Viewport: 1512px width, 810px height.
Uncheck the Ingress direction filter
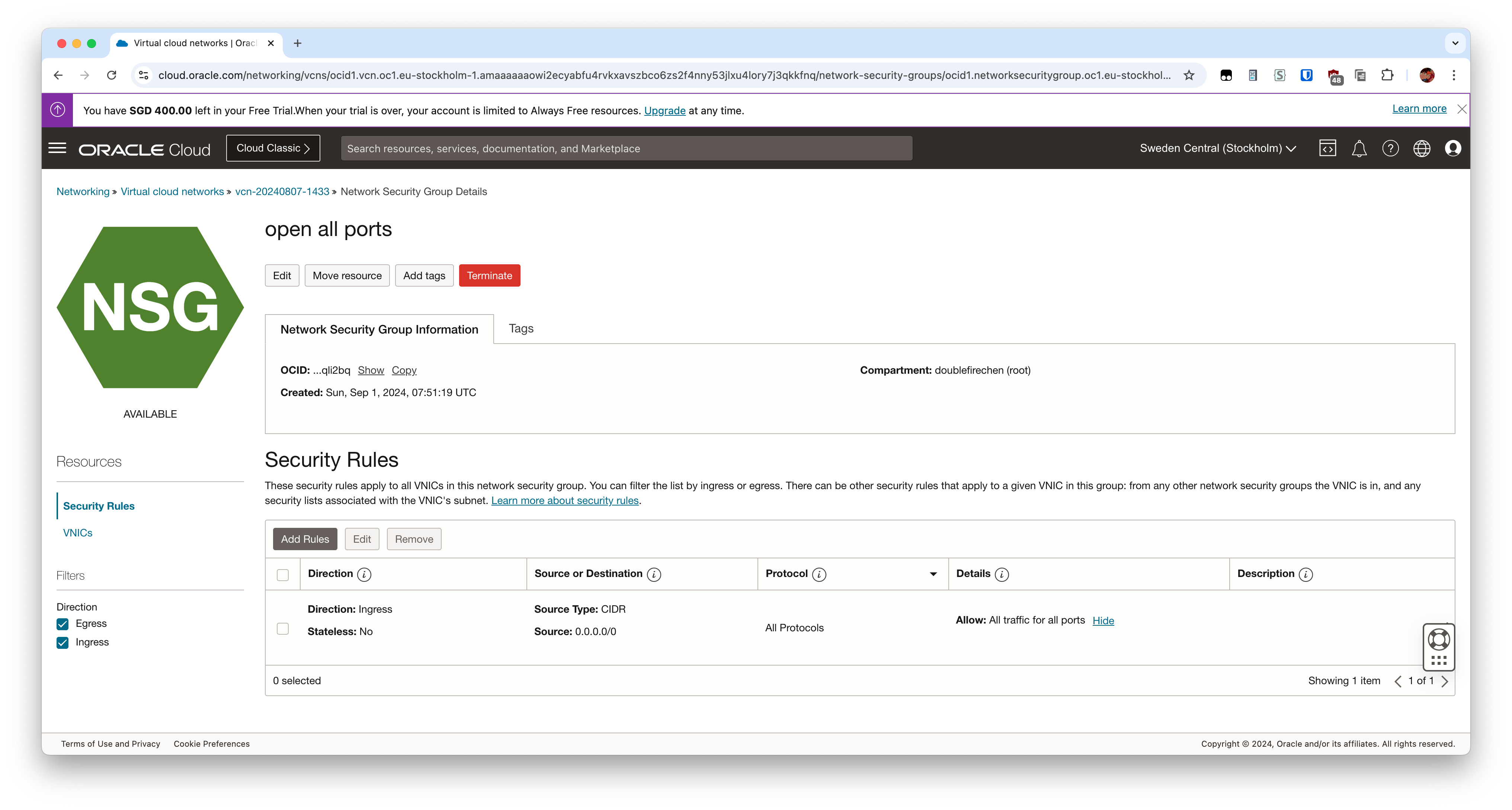63,642
